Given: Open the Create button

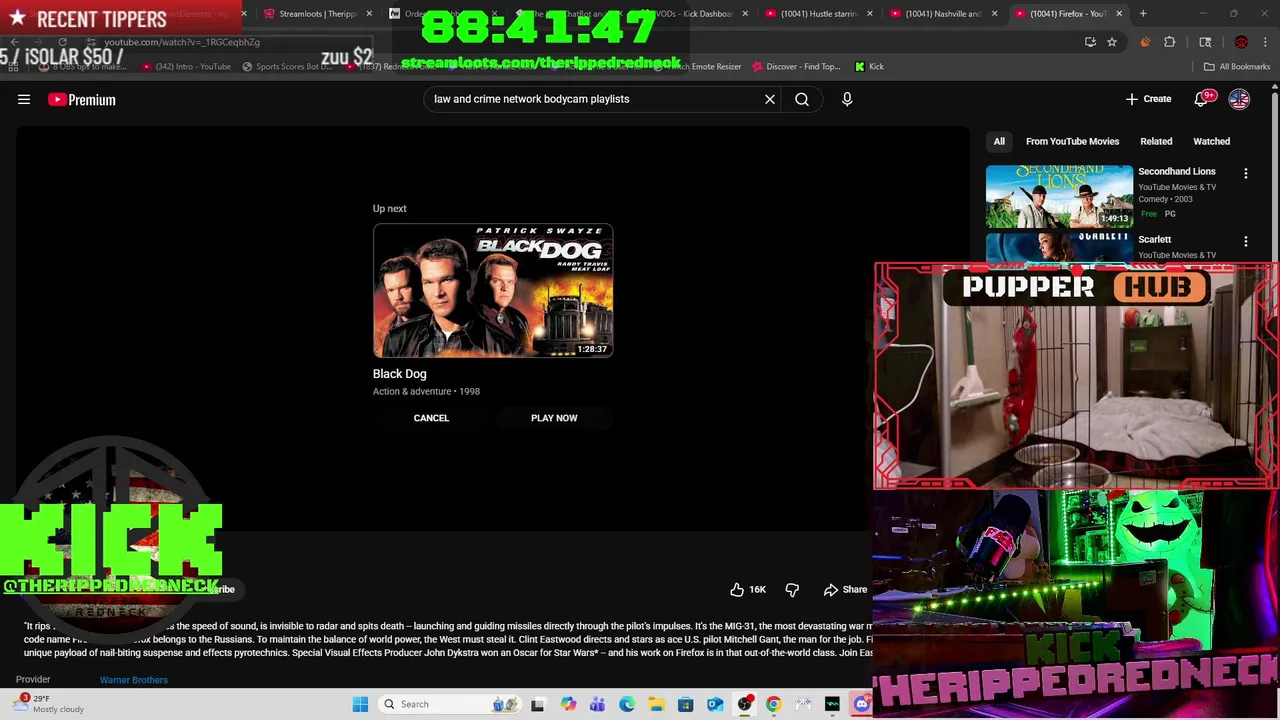Looking at the screenshot, I should (1148, 99).
